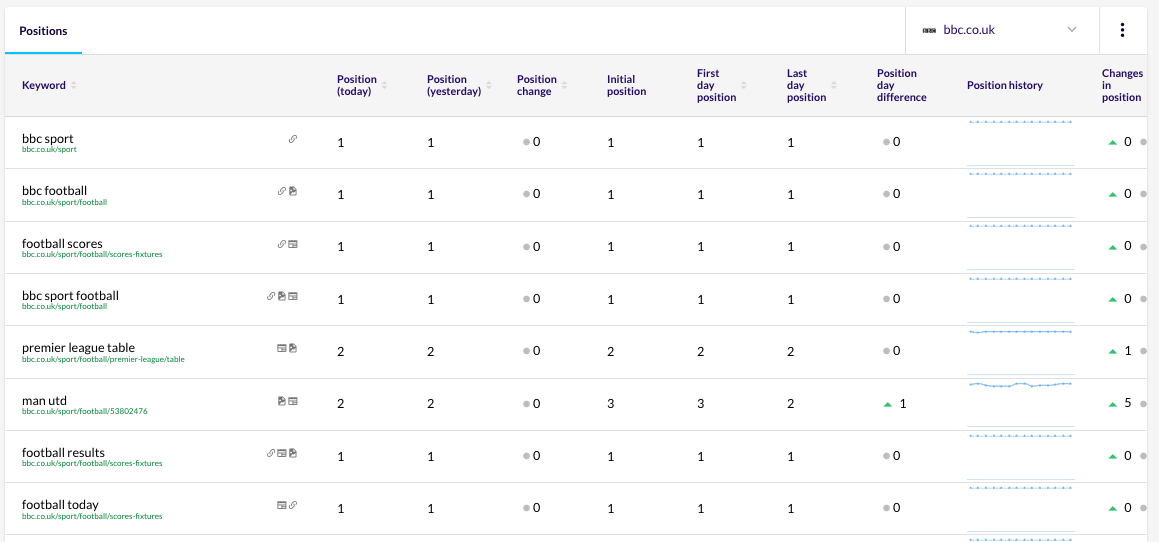
Task: Click the image icon in bbc sport football row
Action: [282, 296]
